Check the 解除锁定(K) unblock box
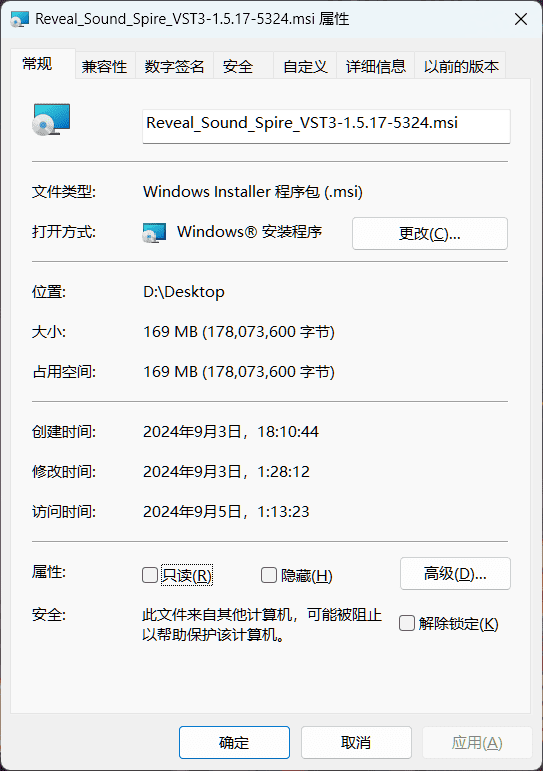This screenshot has width=543, height=771. click(407, 623)
